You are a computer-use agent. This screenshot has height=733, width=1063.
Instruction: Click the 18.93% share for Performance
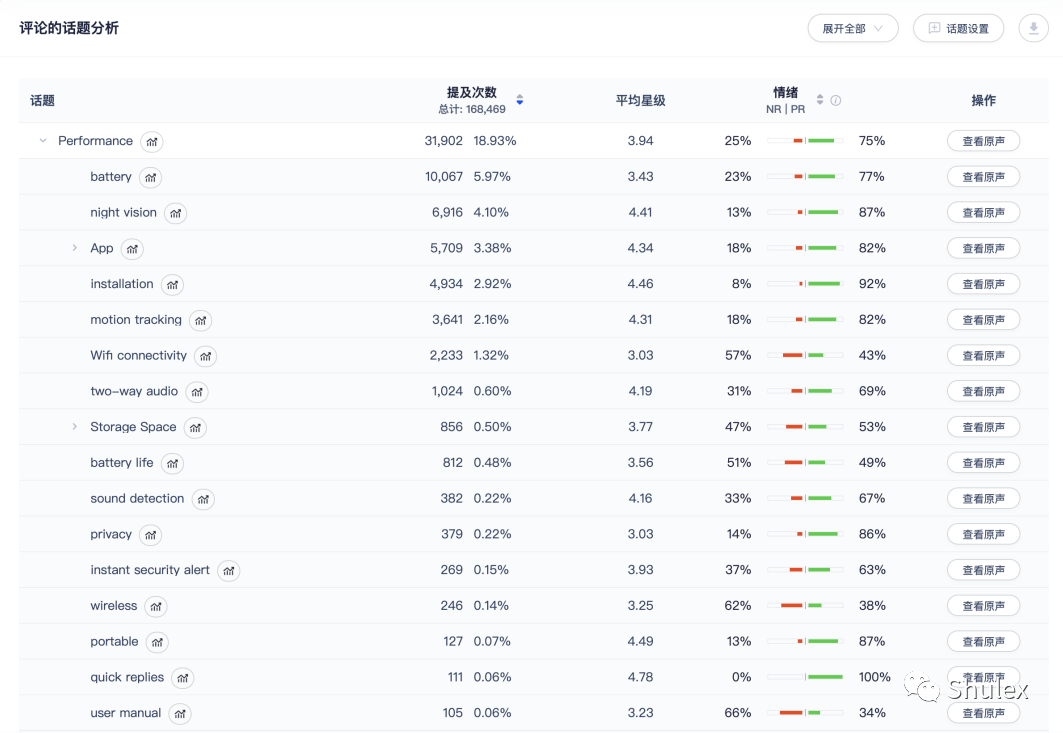tap(495, 140)
